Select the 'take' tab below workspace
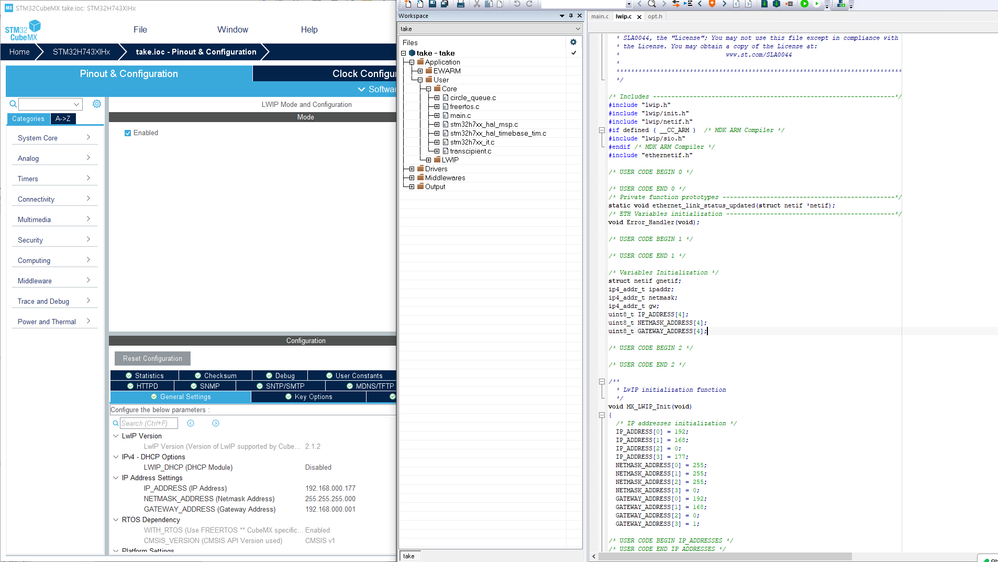The width and height of the screenshot is (998, 562). pyautogui.click(x=409, y=556)
